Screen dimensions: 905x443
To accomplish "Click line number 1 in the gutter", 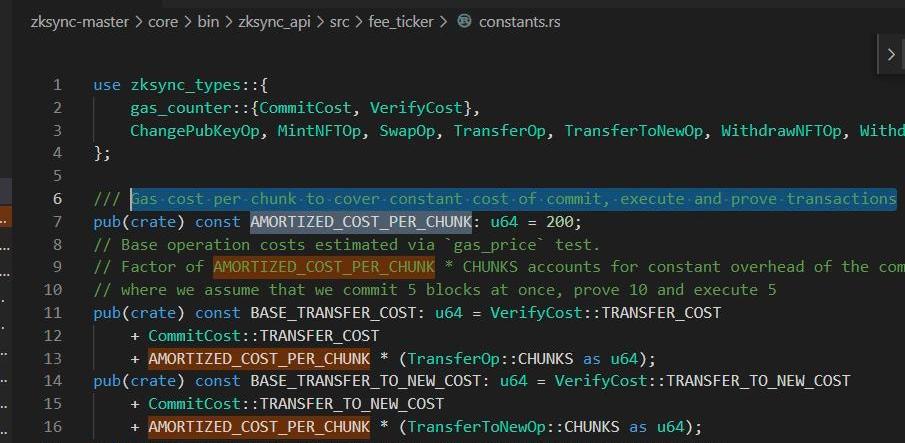I will point(57,85).
